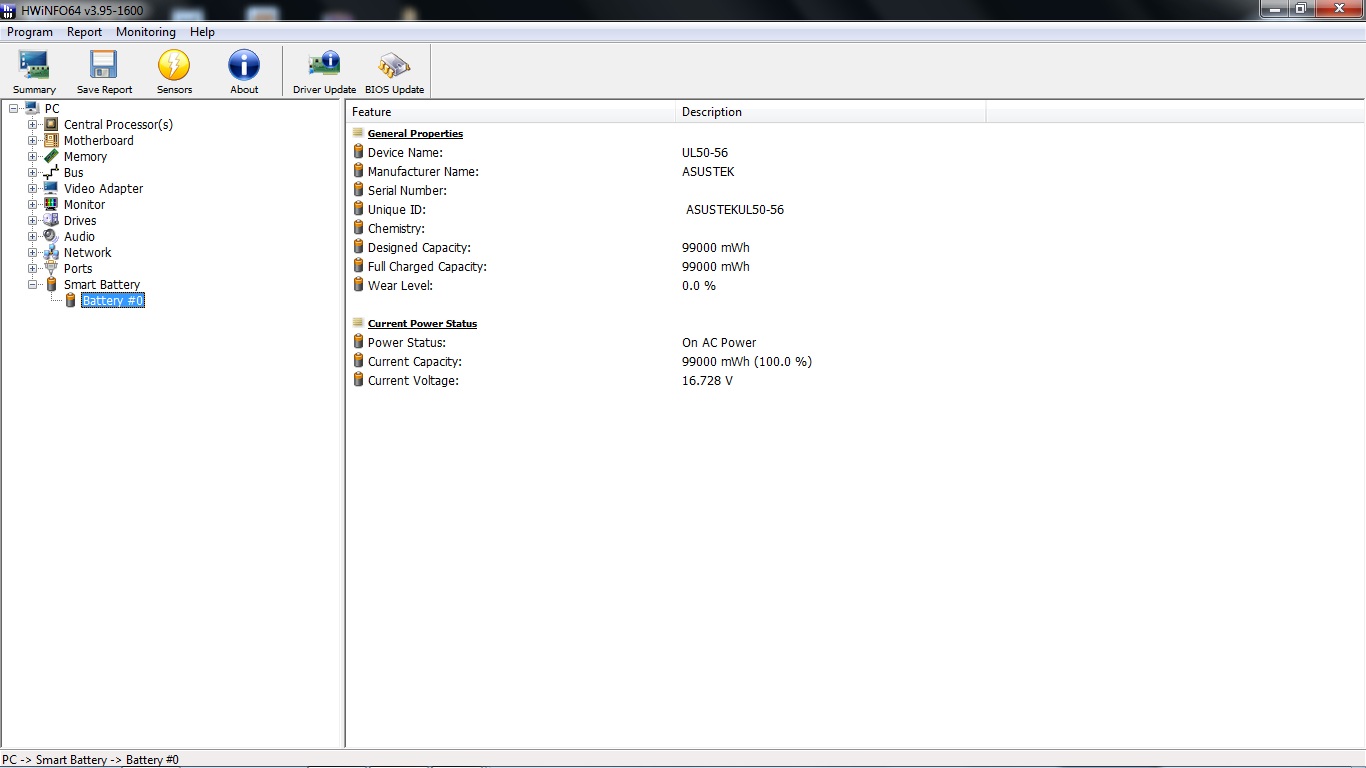Click the Network icon in tree
This screenshot has width=1366, height=768.
pyautogui.click(x=51, y=252)
